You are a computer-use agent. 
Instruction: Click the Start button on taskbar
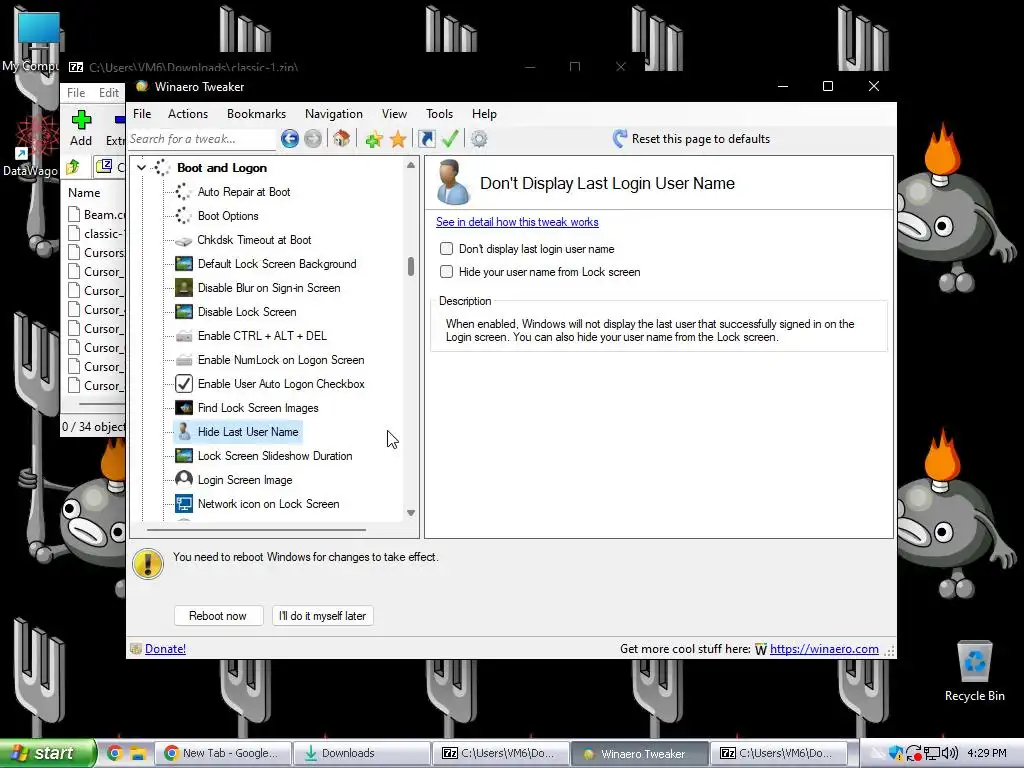48,753
